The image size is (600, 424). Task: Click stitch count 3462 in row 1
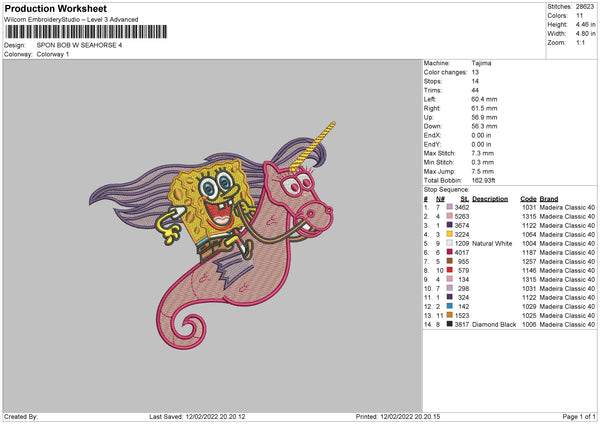[x=461, y=207]
